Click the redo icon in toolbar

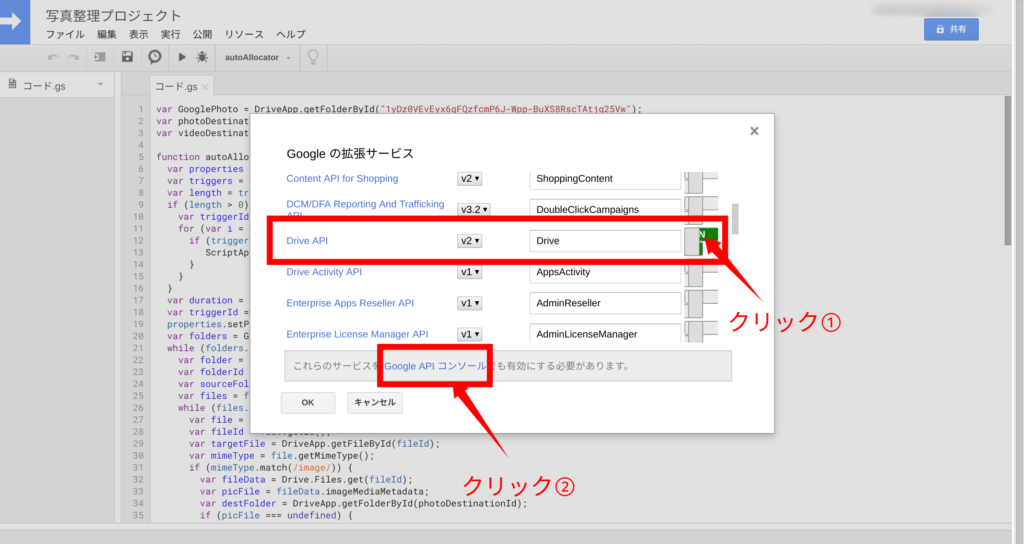(74, 57)
